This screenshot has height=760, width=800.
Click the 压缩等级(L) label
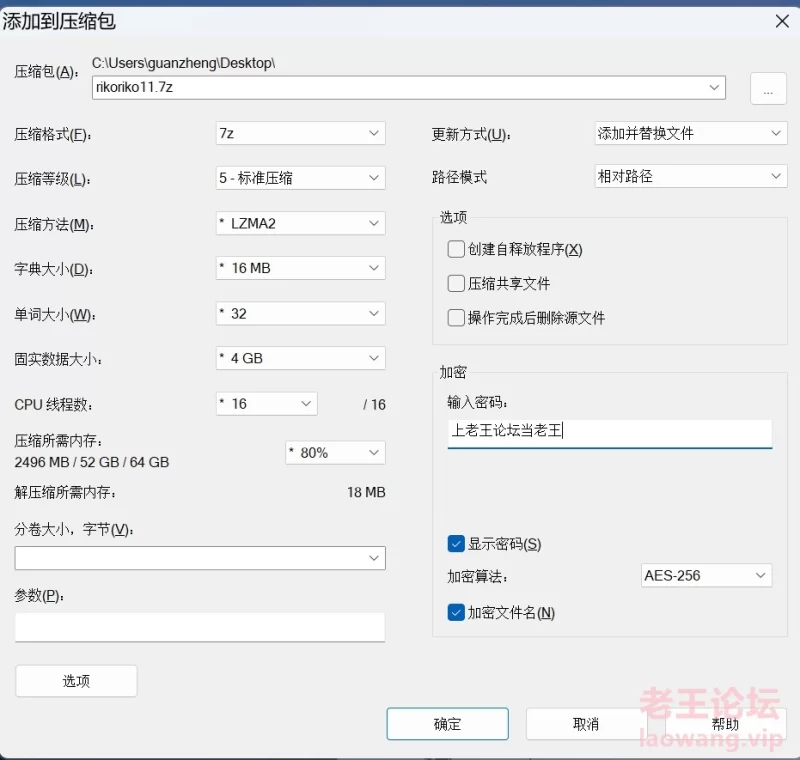coord(53,179)
